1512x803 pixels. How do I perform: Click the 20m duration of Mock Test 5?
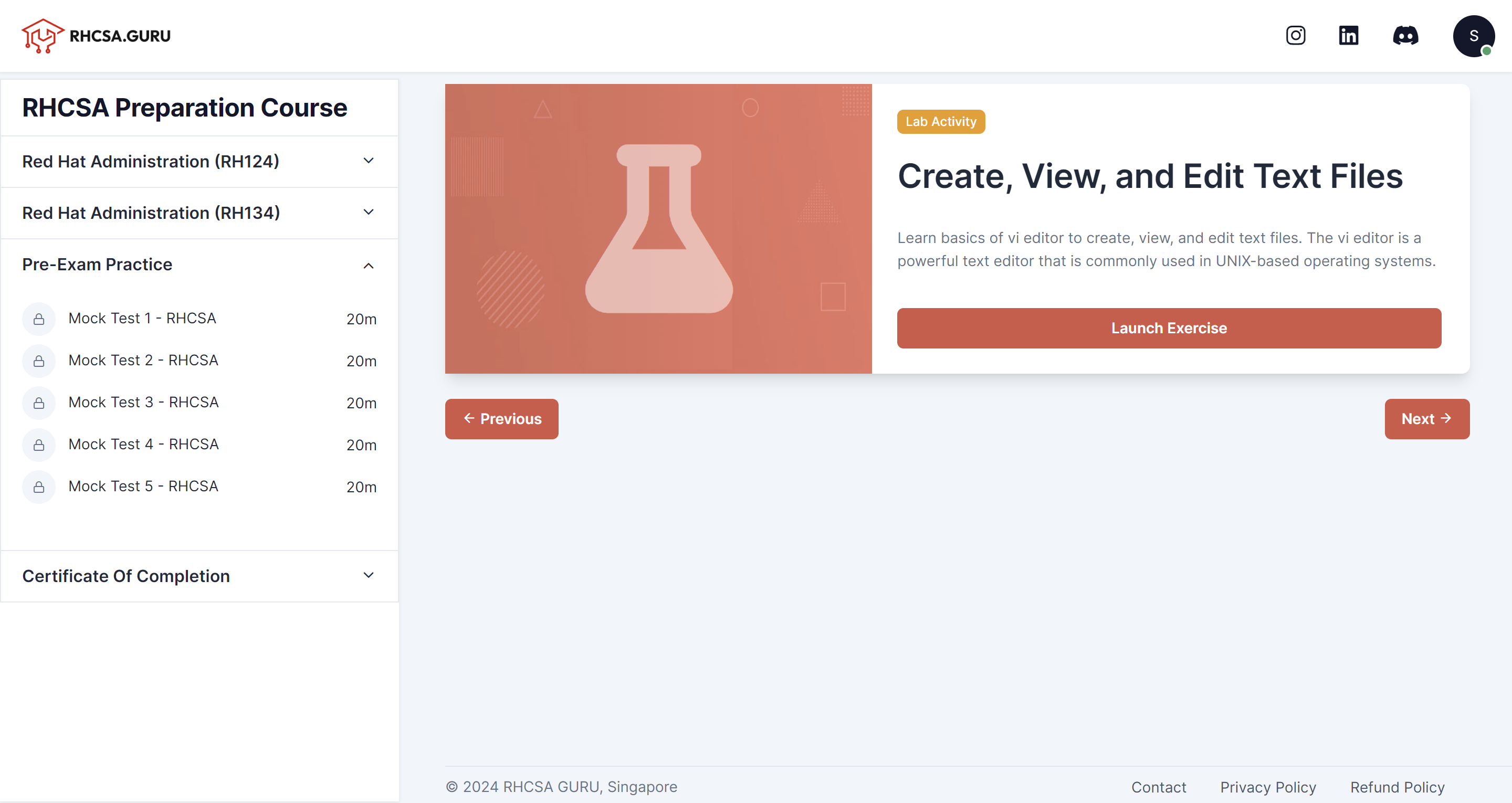pyautogui.click(x=361, y=487)
